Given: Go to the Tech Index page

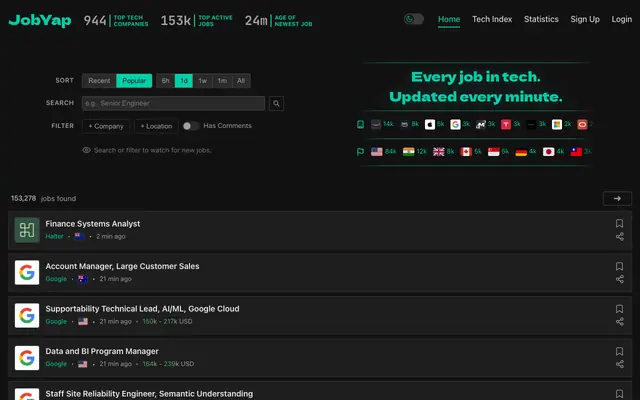Looking at the screenshot, I should (x=492, y=19).
